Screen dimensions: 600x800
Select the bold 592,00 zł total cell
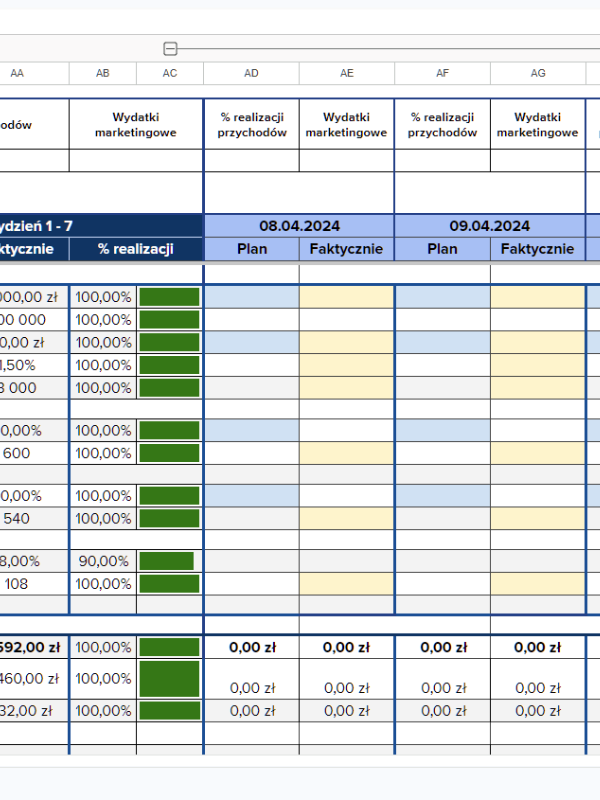tap(32, 647)
